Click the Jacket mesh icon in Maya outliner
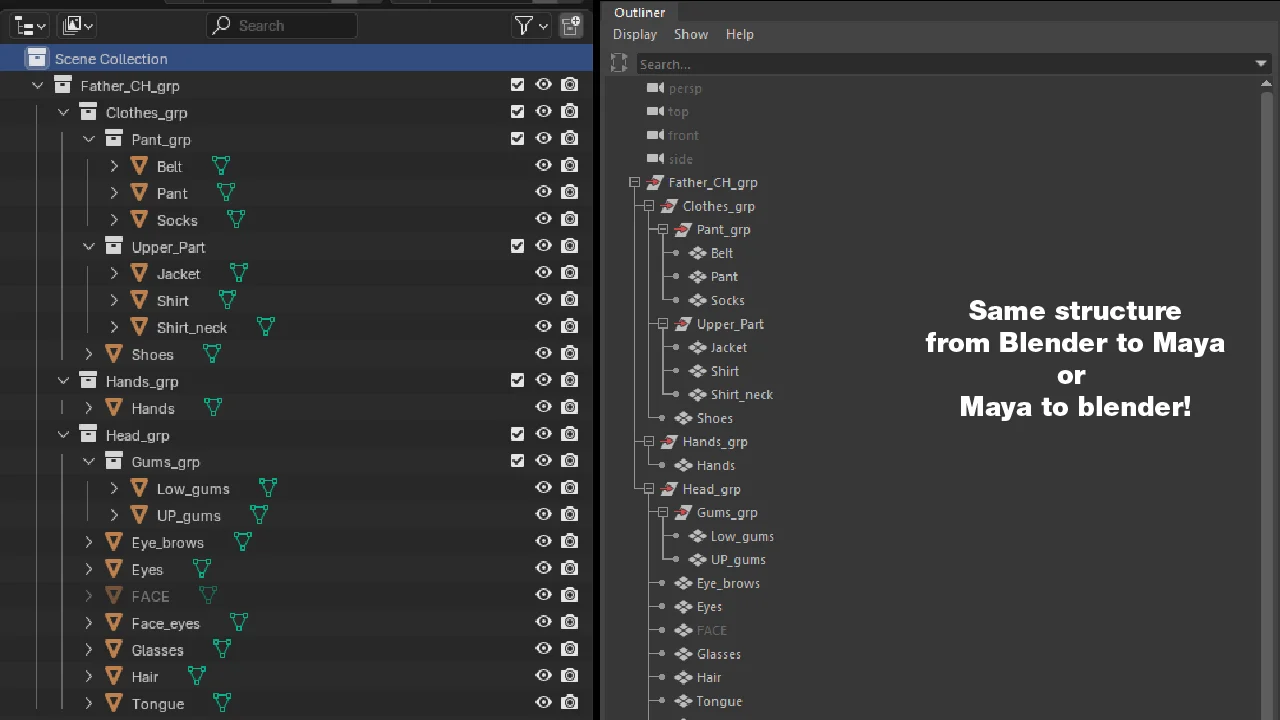1280x720 pixels. (x=697, y=347)
